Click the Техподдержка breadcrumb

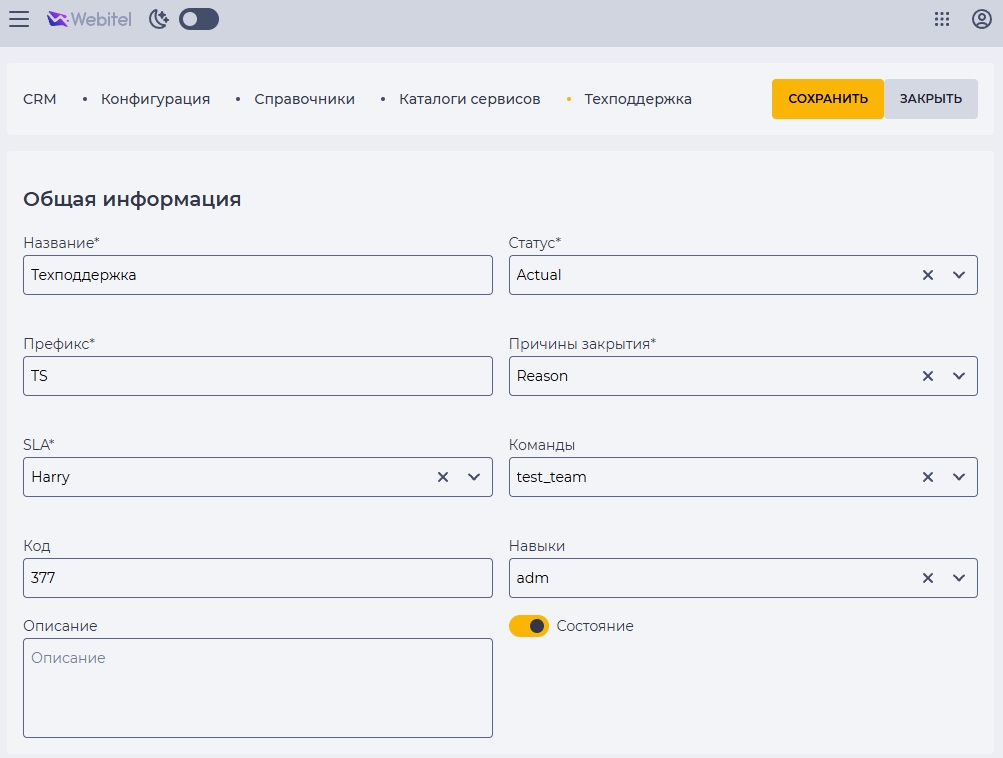638,99
